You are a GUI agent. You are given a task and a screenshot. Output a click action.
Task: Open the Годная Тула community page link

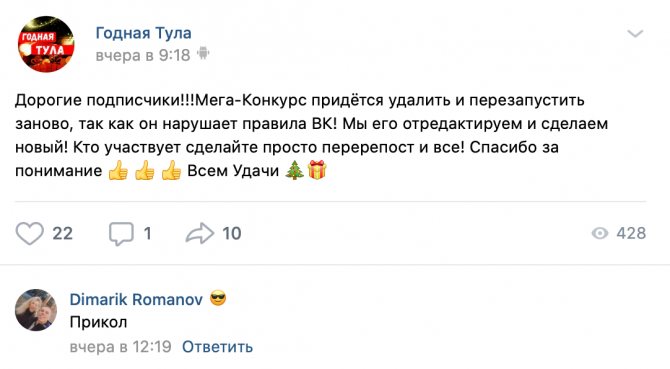144,33
